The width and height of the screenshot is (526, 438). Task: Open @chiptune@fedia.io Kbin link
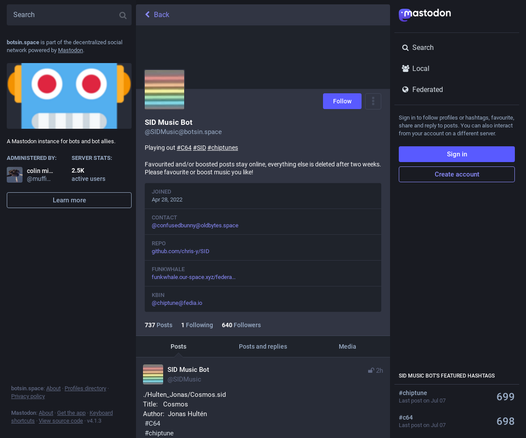(x=177, y=303)
